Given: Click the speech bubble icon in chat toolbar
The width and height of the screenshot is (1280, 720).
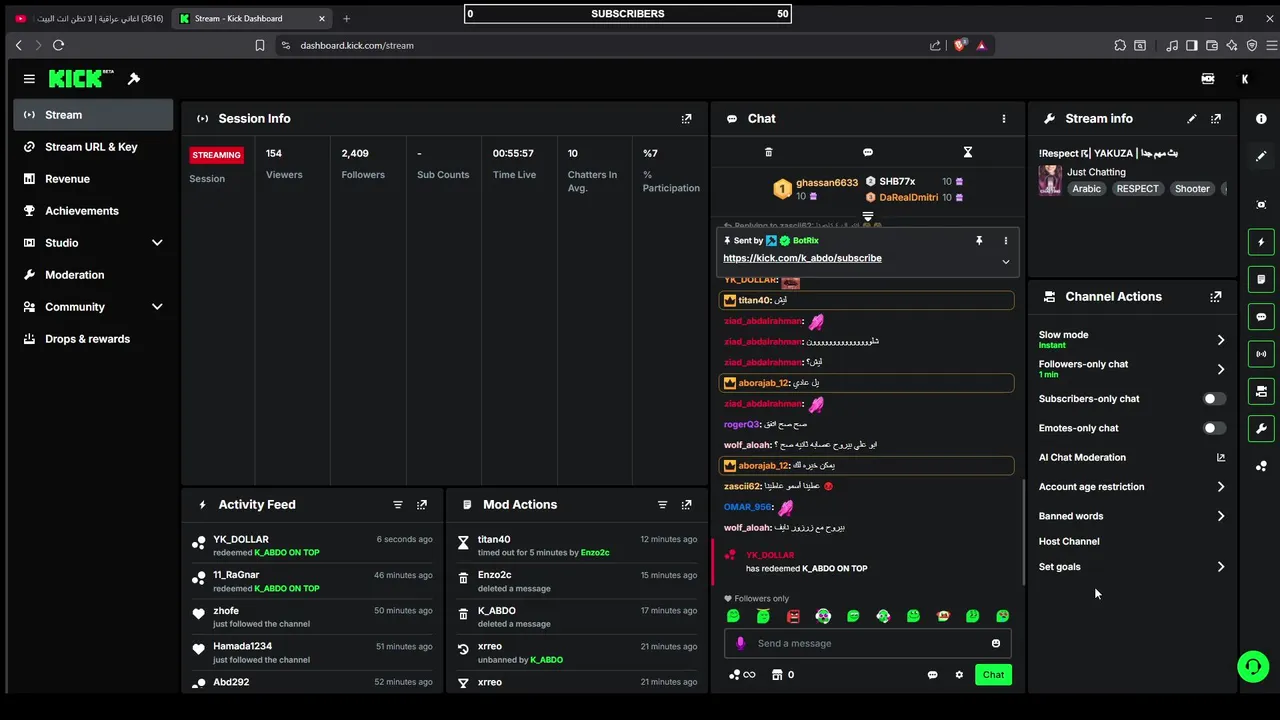Looking at the screenshot, I should (868, 152).
